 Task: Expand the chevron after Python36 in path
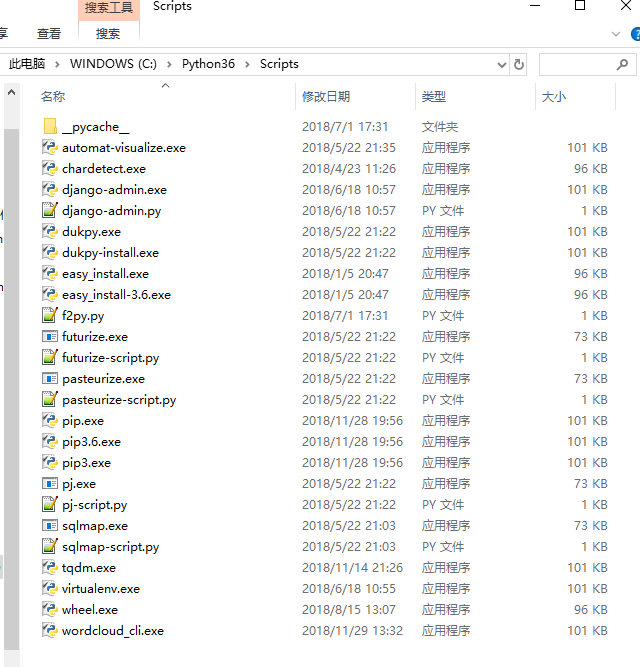(247, 64)
